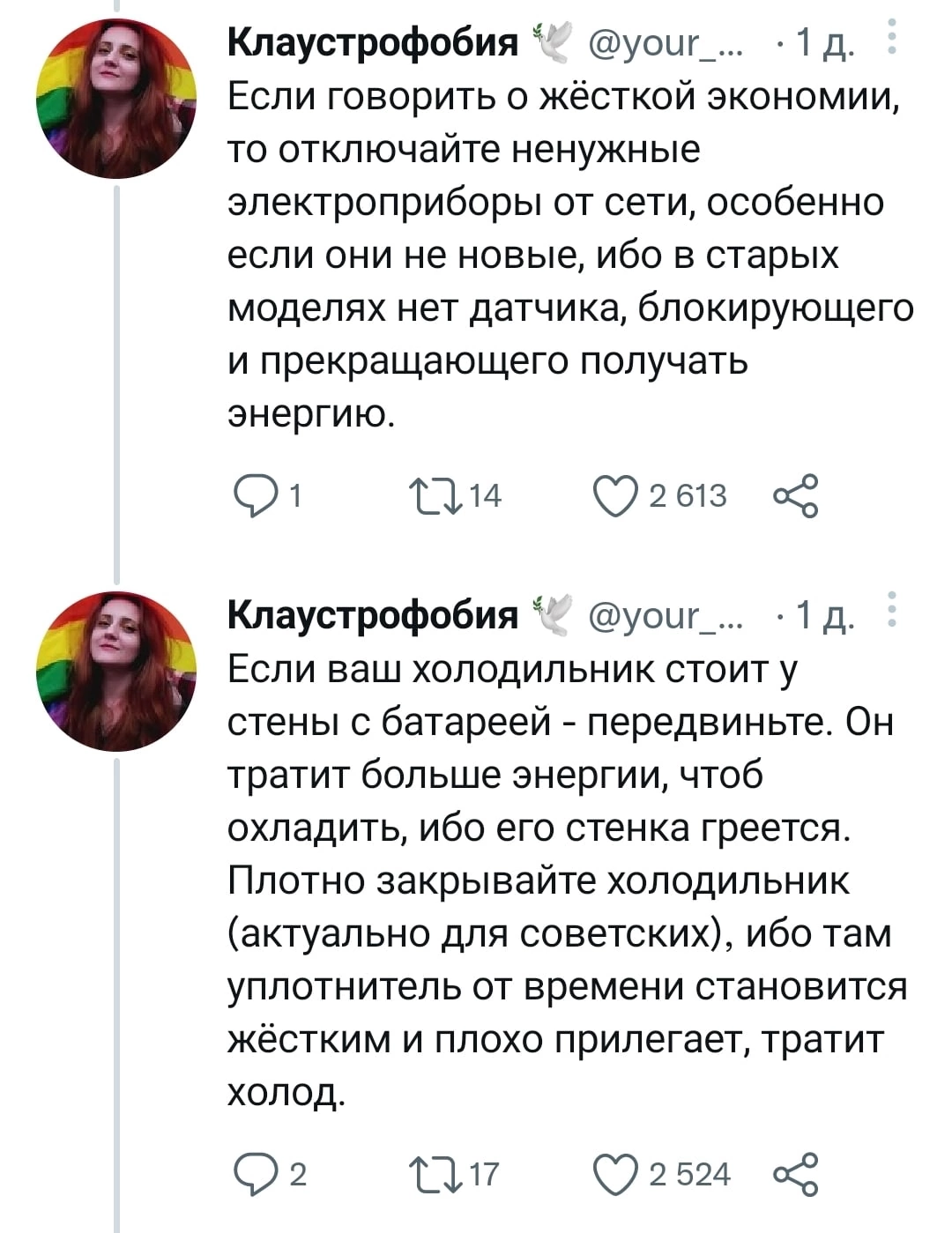Click the @your_ handle in second tweet
952x1233 pixels.
(666, 613)
